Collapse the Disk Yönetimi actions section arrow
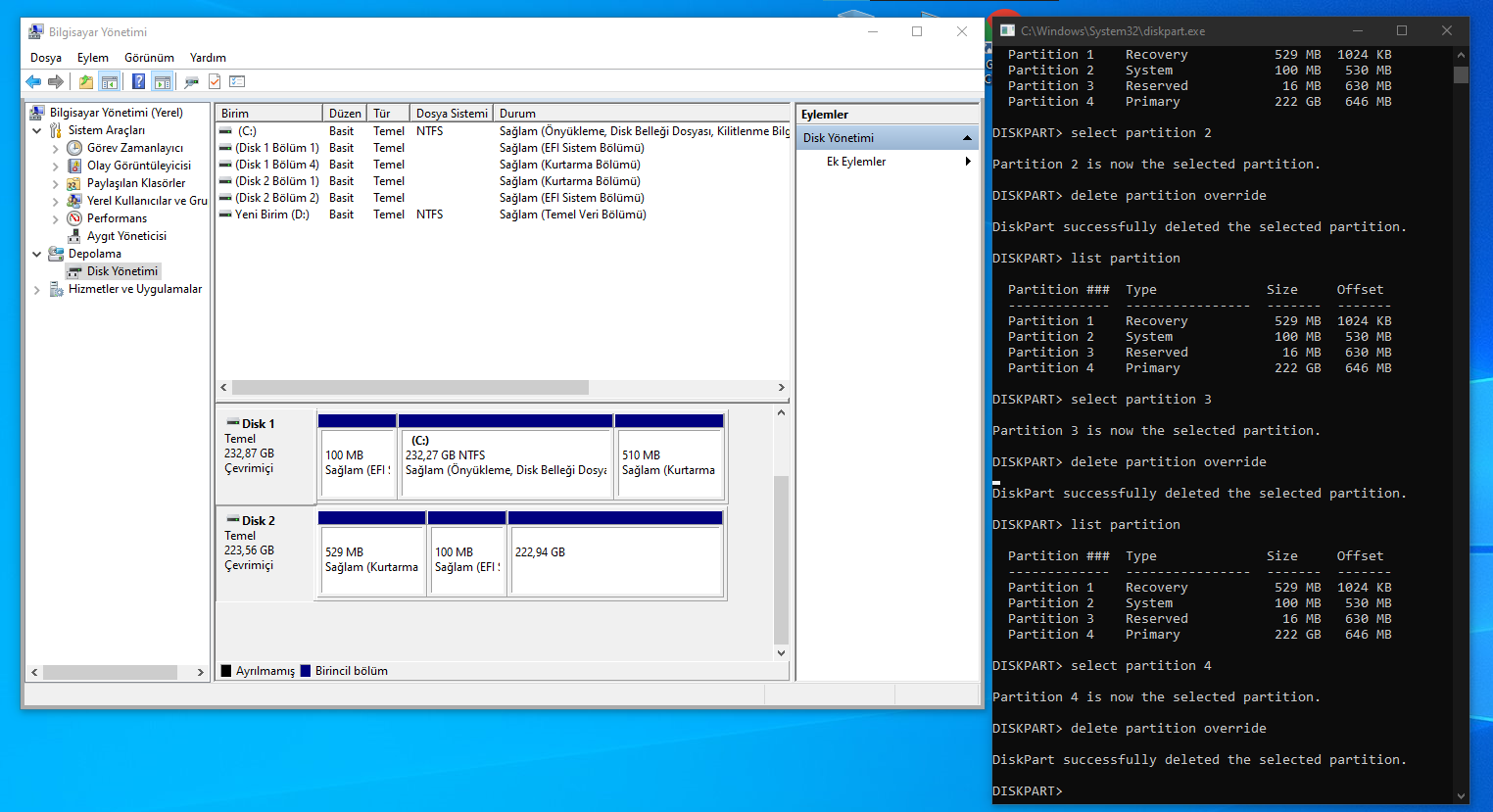 (x=967, y=138)
